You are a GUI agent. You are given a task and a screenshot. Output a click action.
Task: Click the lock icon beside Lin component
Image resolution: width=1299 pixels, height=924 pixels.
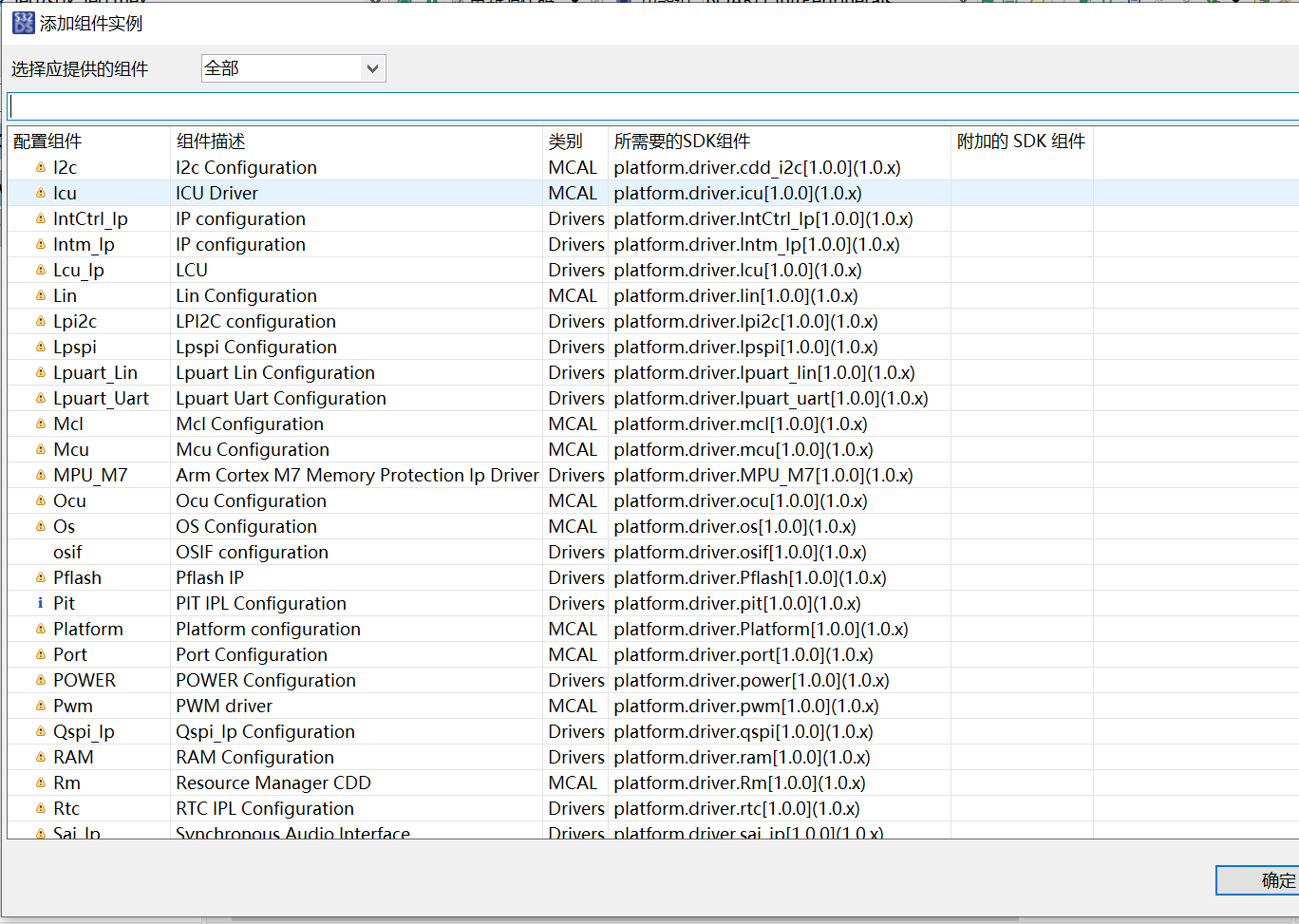(38, 295)
